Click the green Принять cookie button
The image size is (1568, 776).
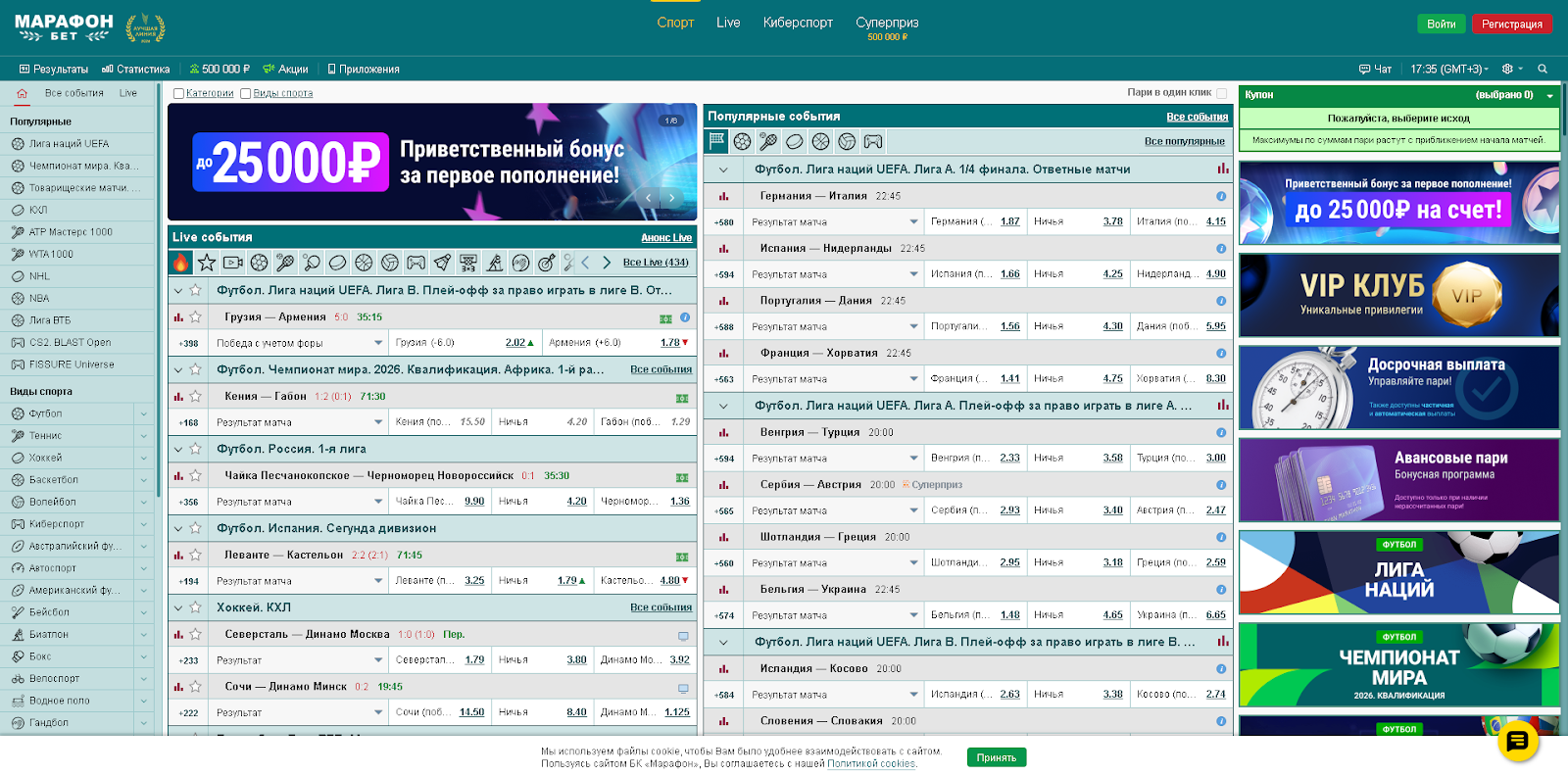click(996, 757)
